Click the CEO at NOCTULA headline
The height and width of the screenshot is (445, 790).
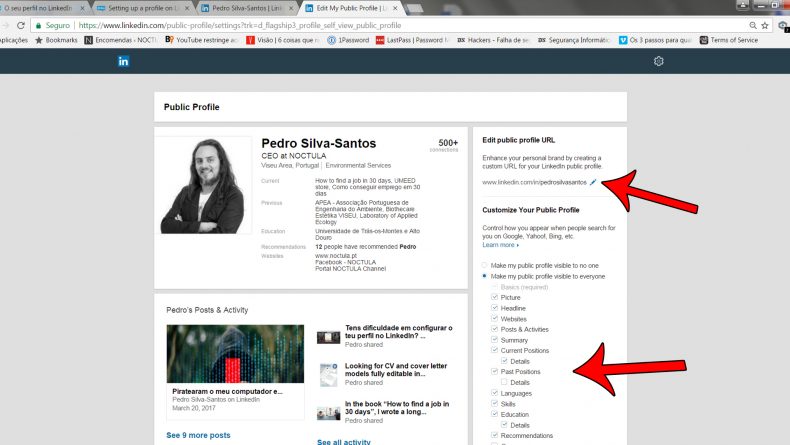click(293, 156)
